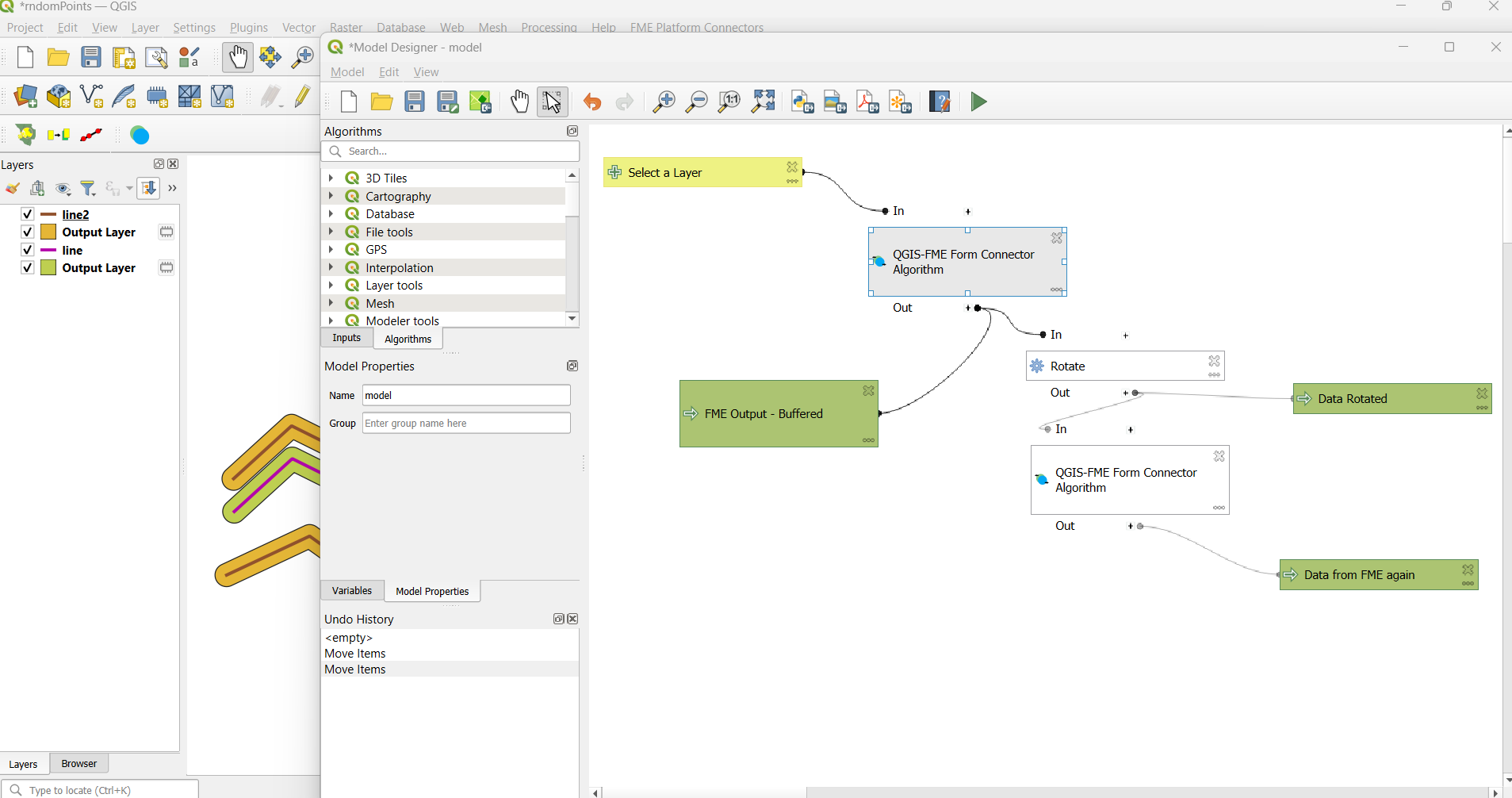Click green Output Layer color swatch
The width and height of the screenshot is (1512, 798).
coord(48,267)
